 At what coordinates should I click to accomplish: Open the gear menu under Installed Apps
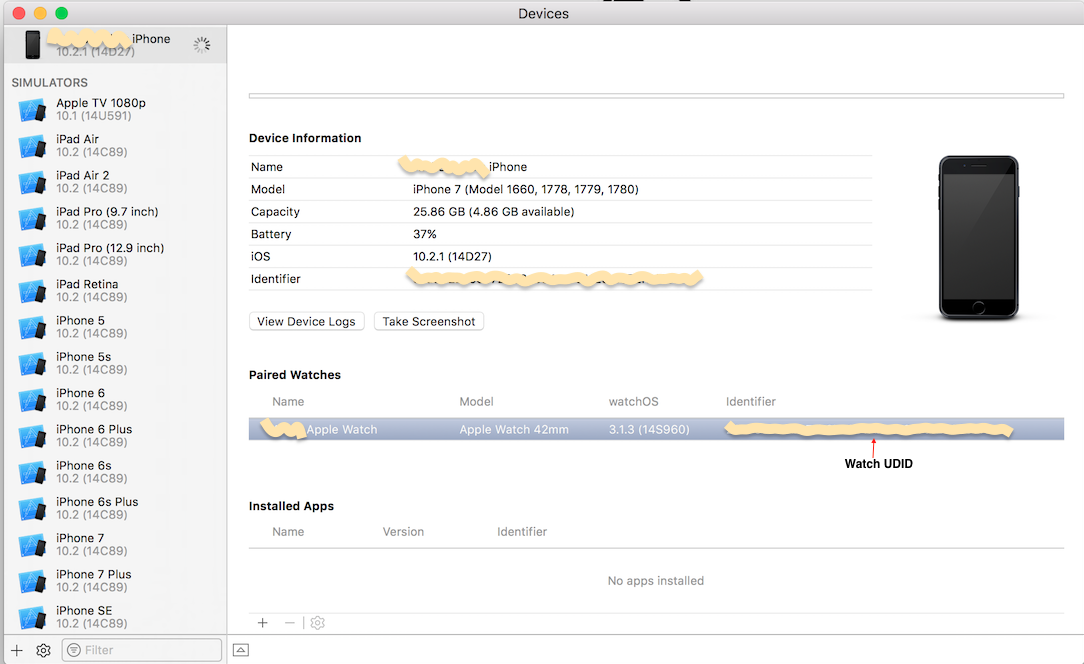click(x=317, y=623)
